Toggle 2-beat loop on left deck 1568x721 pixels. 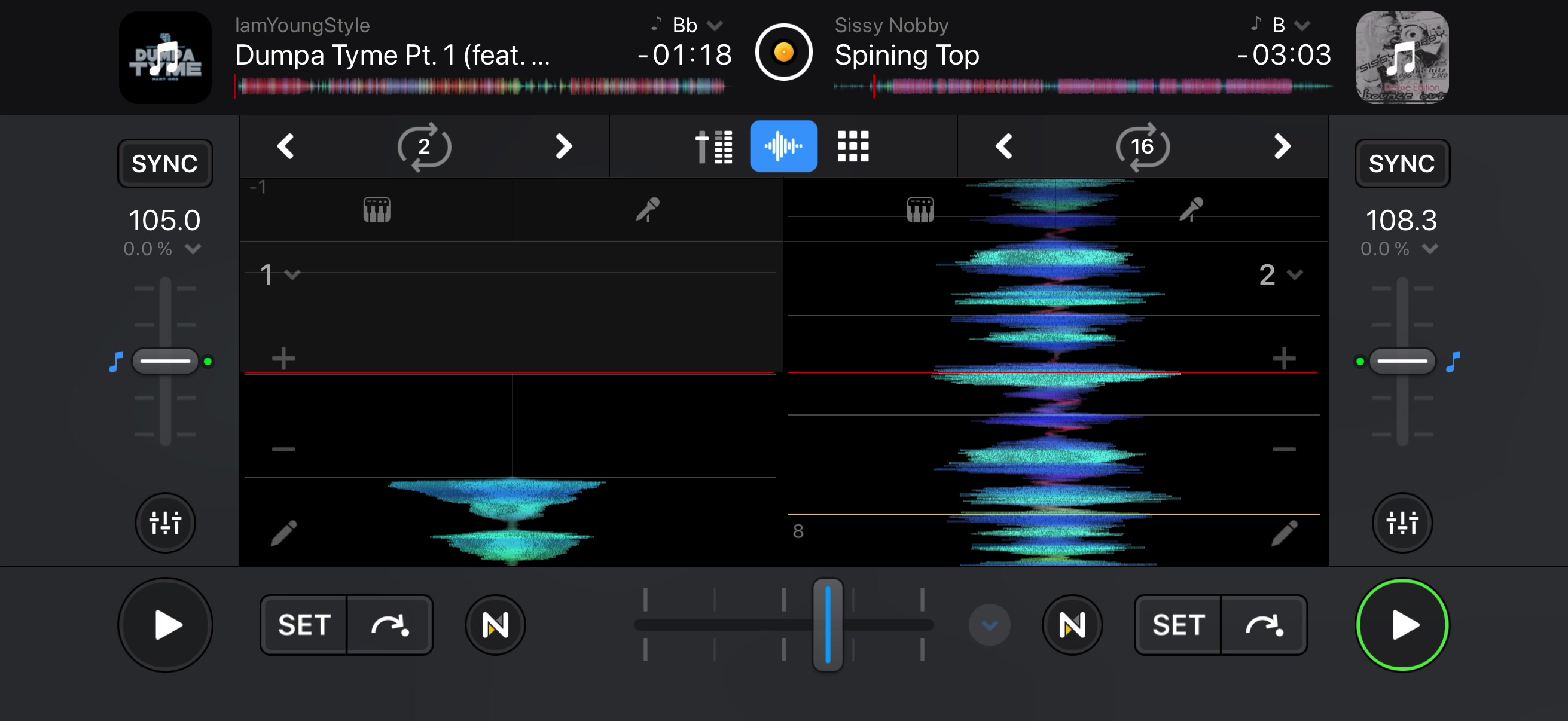coord(424,146)
